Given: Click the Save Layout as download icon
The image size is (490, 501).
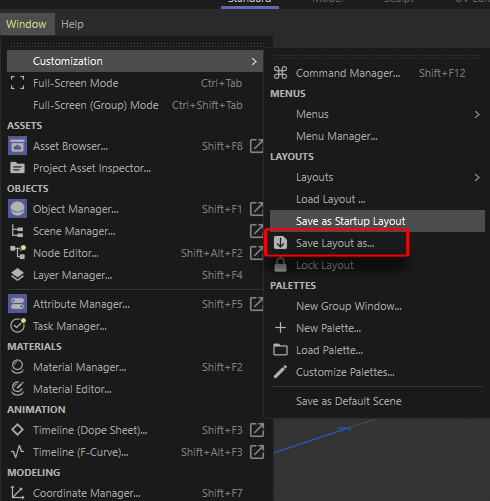Looking at the screenshot, I should (280, 243).
